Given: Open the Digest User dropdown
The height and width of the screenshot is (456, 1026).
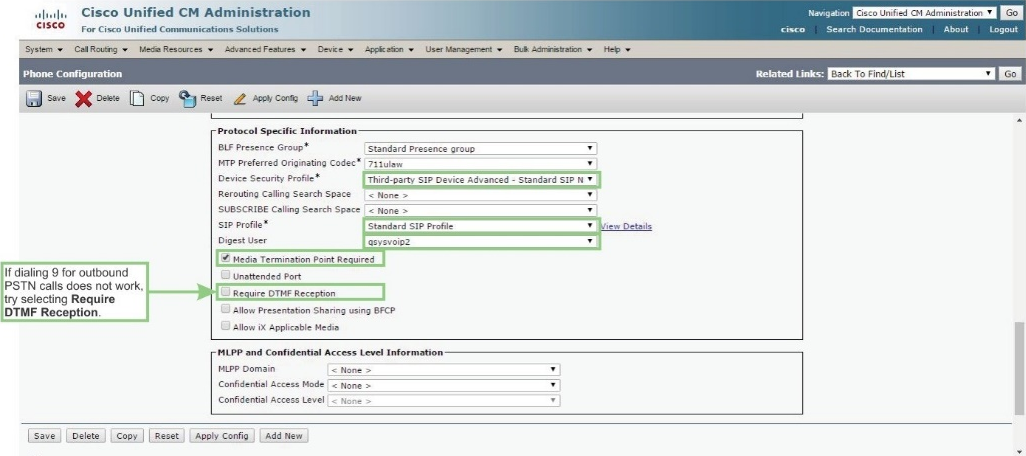Looking at the screenshot, I should pyautogui.click(x=481, y=242).
